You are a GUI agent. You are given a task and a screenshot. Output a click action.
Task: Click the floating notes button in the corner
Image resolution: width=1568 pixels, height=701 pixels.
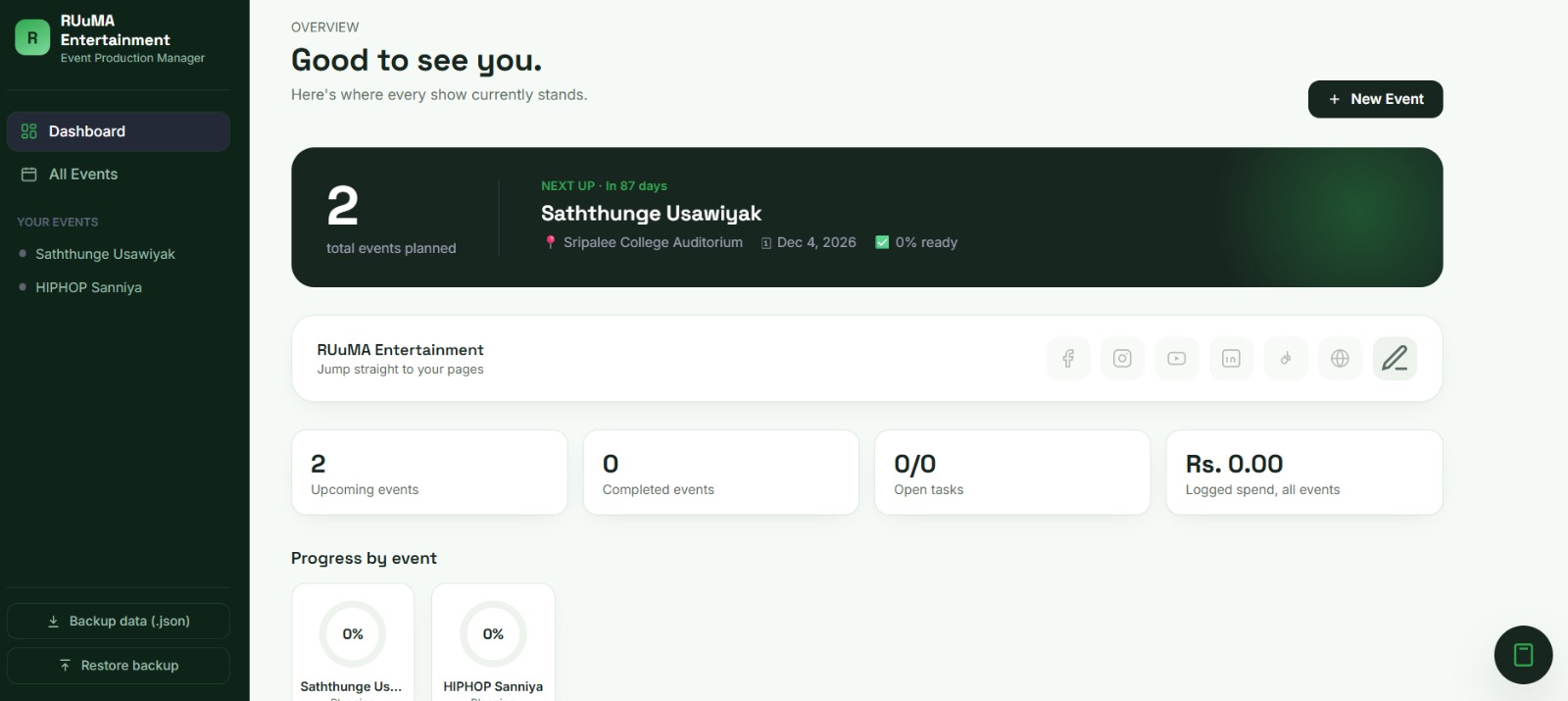coord(1523,655)
